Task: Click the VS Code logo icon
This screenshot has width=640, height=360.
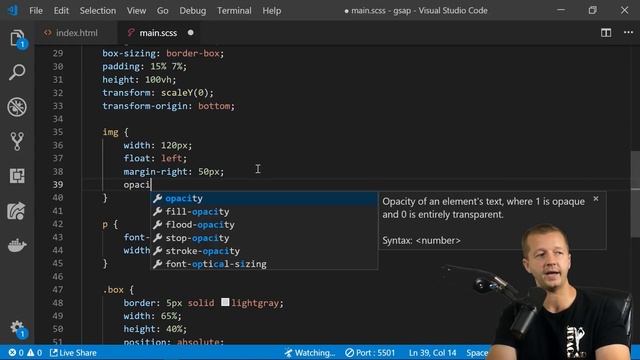Action: [13, 10]
